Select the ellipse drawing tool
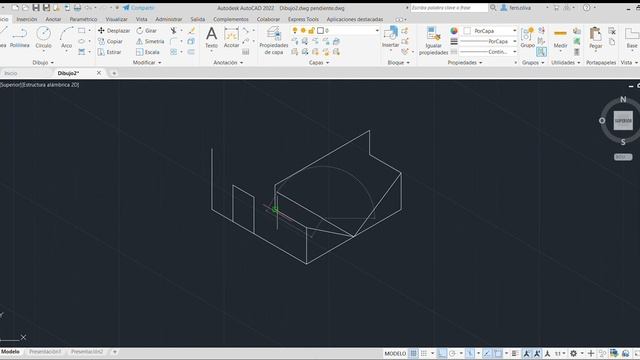 (x=82, y=41)
